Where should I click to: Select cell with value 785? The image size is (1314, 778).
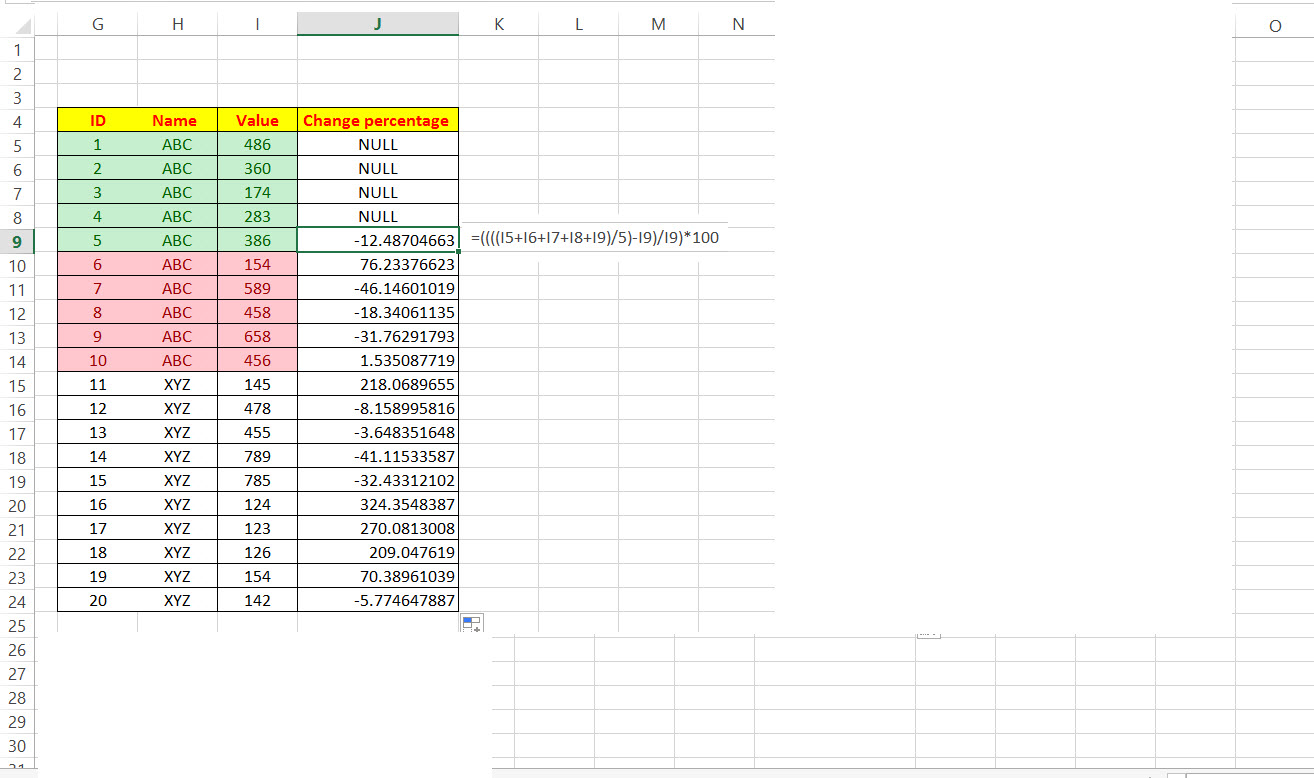(x=257, y=480)
